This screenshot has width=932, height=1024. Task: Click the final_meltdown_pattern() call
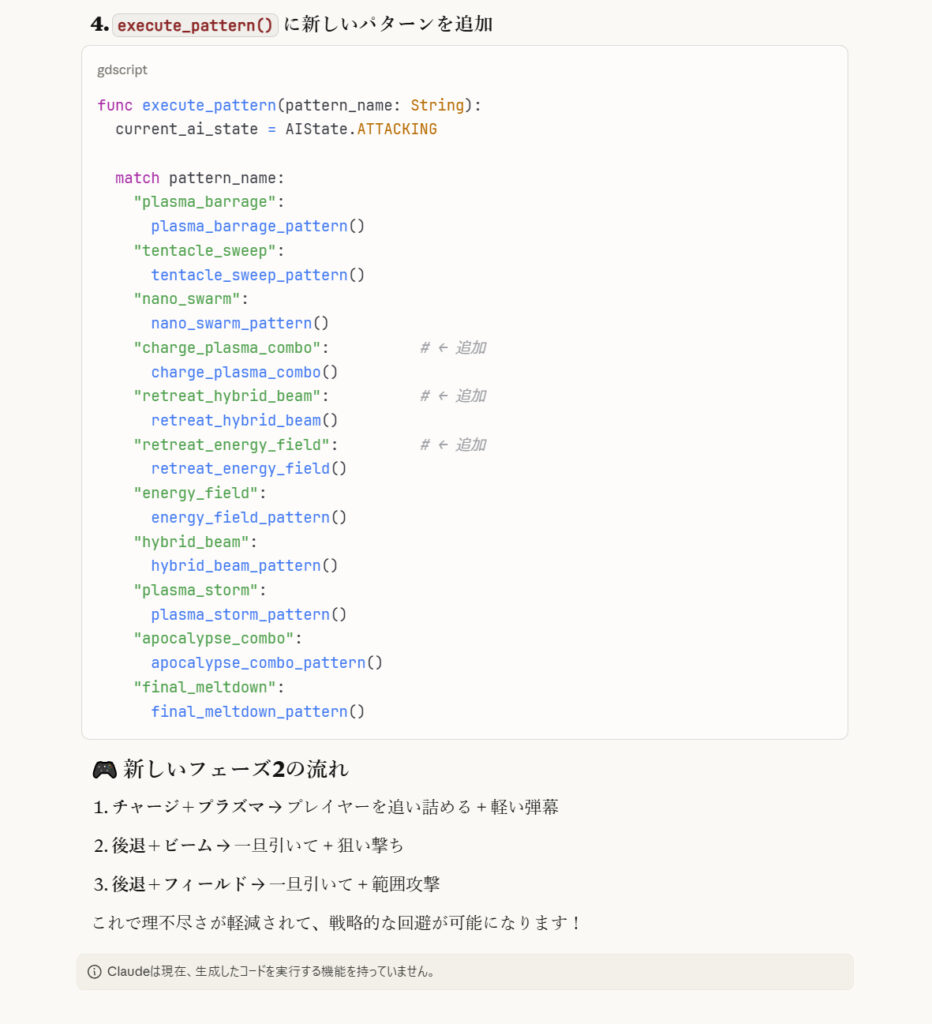(x=257, y=711)
